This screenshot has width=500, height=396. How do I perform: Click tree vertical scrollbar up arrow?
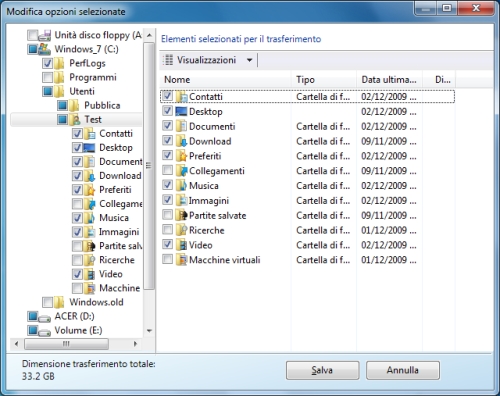pyautogui.click(x=149, y=35)
